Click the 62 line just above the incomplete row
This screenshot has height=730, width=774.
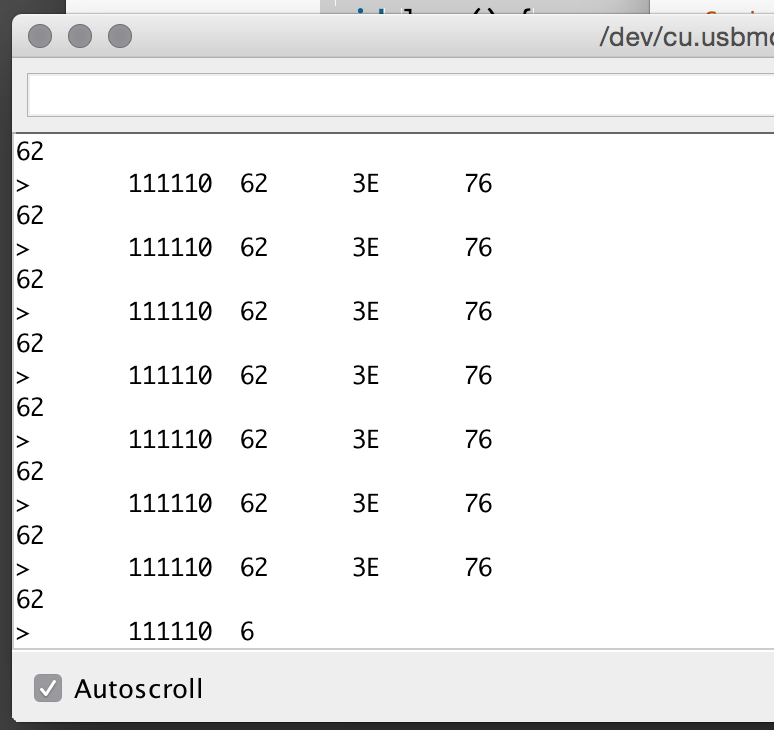click(30, 600)
